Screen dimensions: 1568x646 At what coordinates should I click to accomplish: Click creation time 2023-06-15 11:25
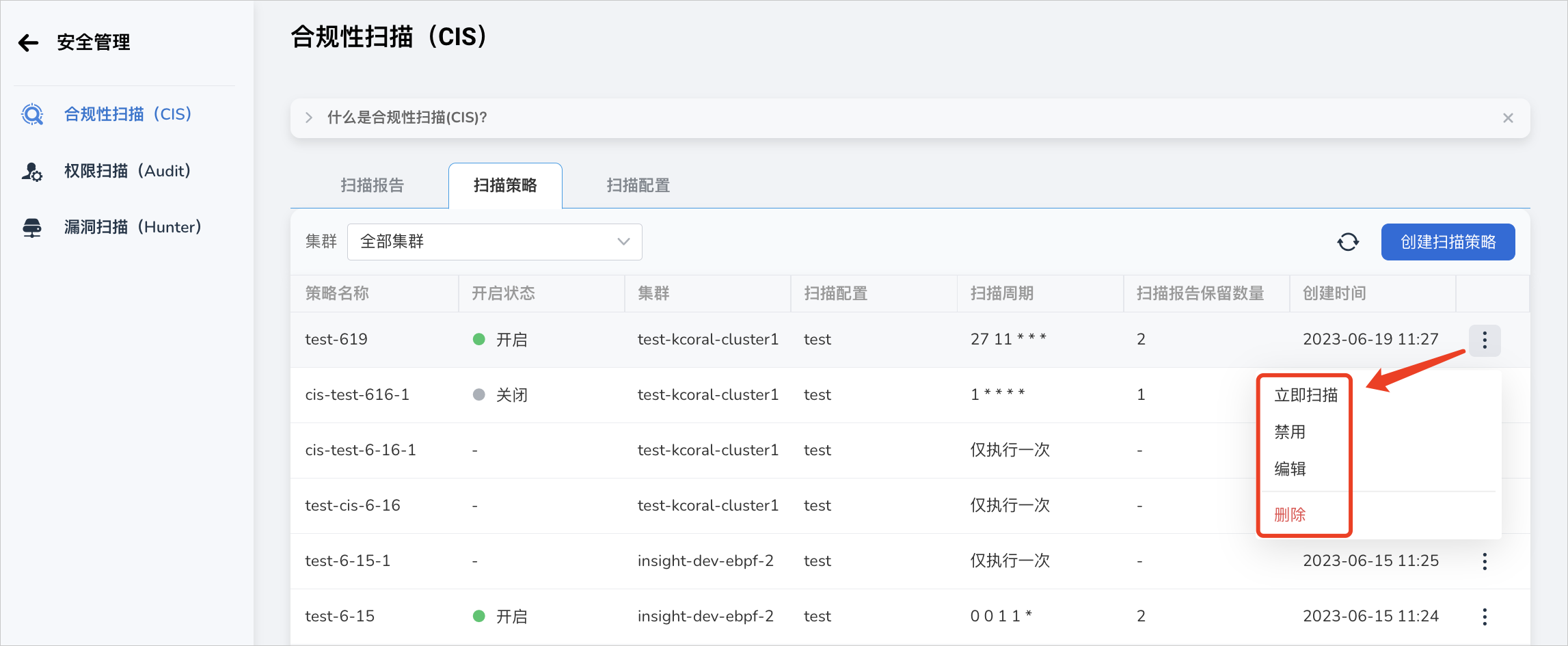1370,561
